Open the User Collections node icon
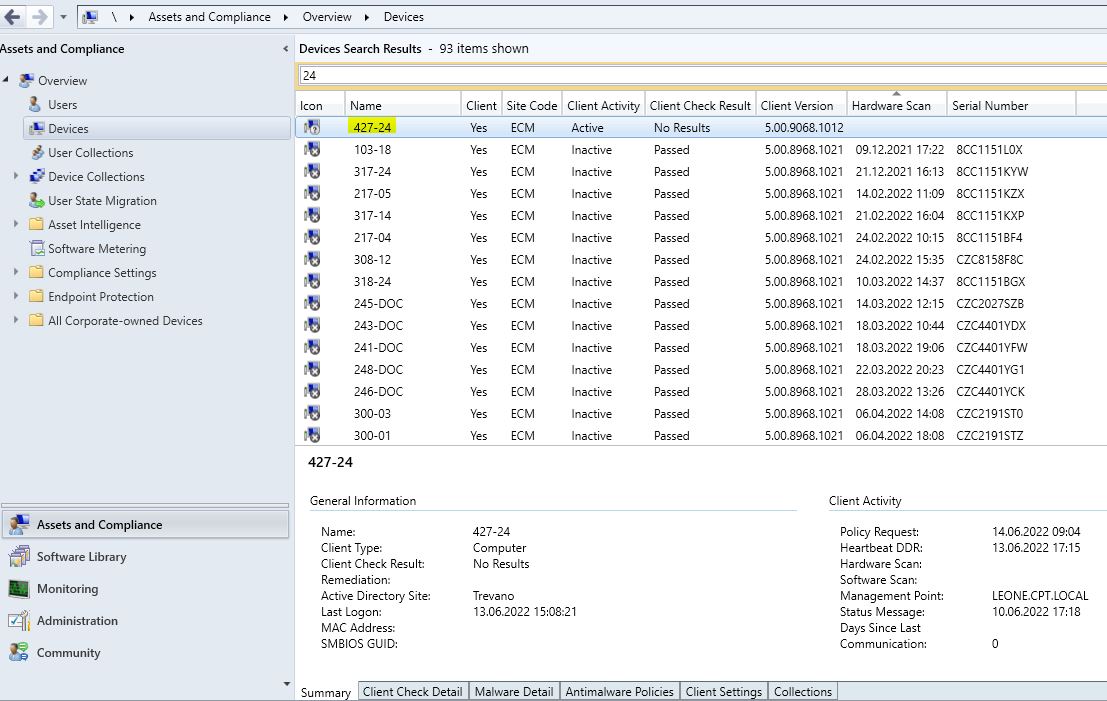 pos(37,152)
